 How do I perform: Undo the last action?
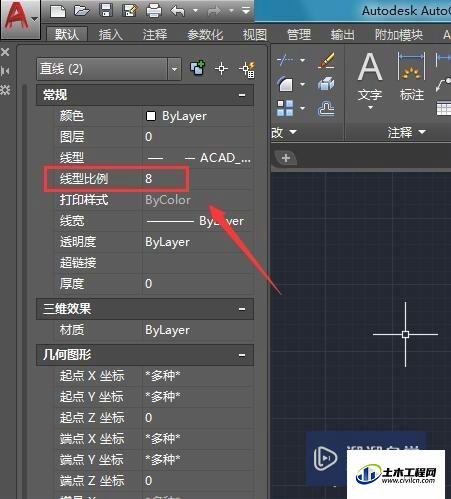(178, 11)
